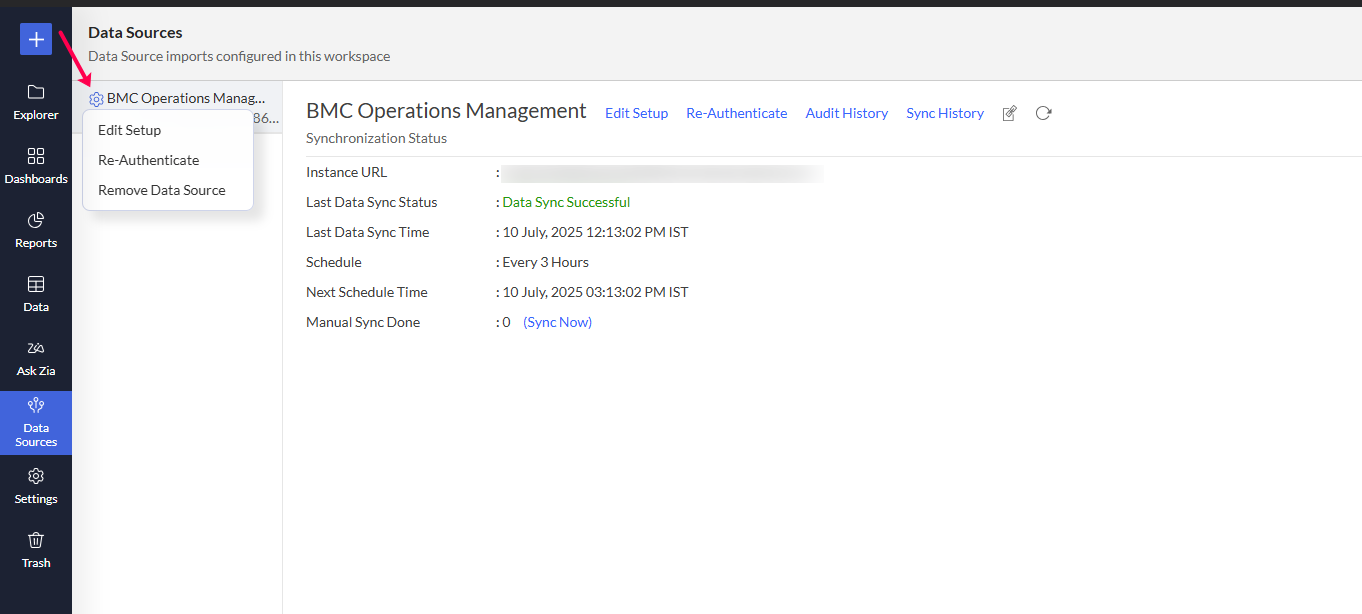The width and height of the screenshot is (1362, 614).
Task: Go to Dashboards in the sidebar
Action: [x=36, y=157]
